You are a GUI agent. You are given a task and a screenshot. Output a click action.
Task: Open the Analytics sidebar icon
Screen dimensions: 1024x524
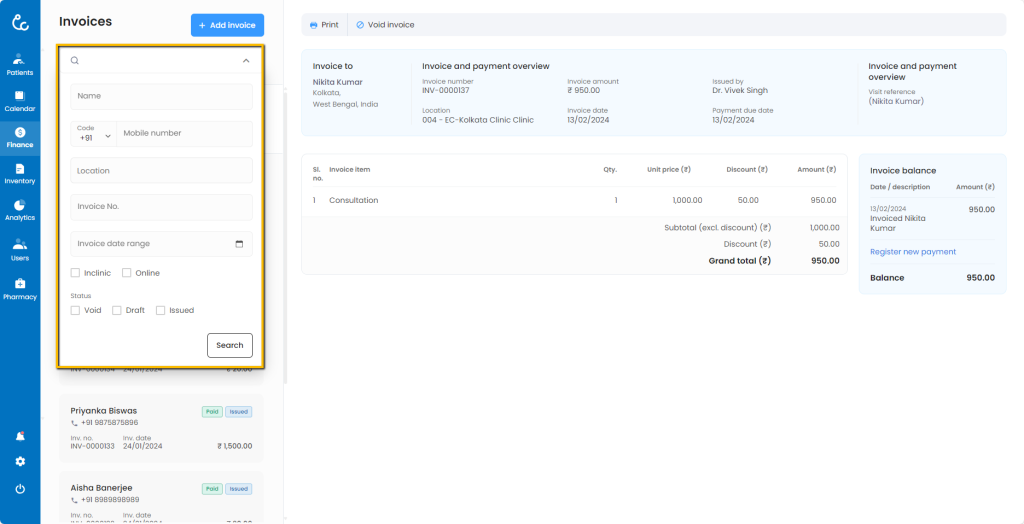20,209
